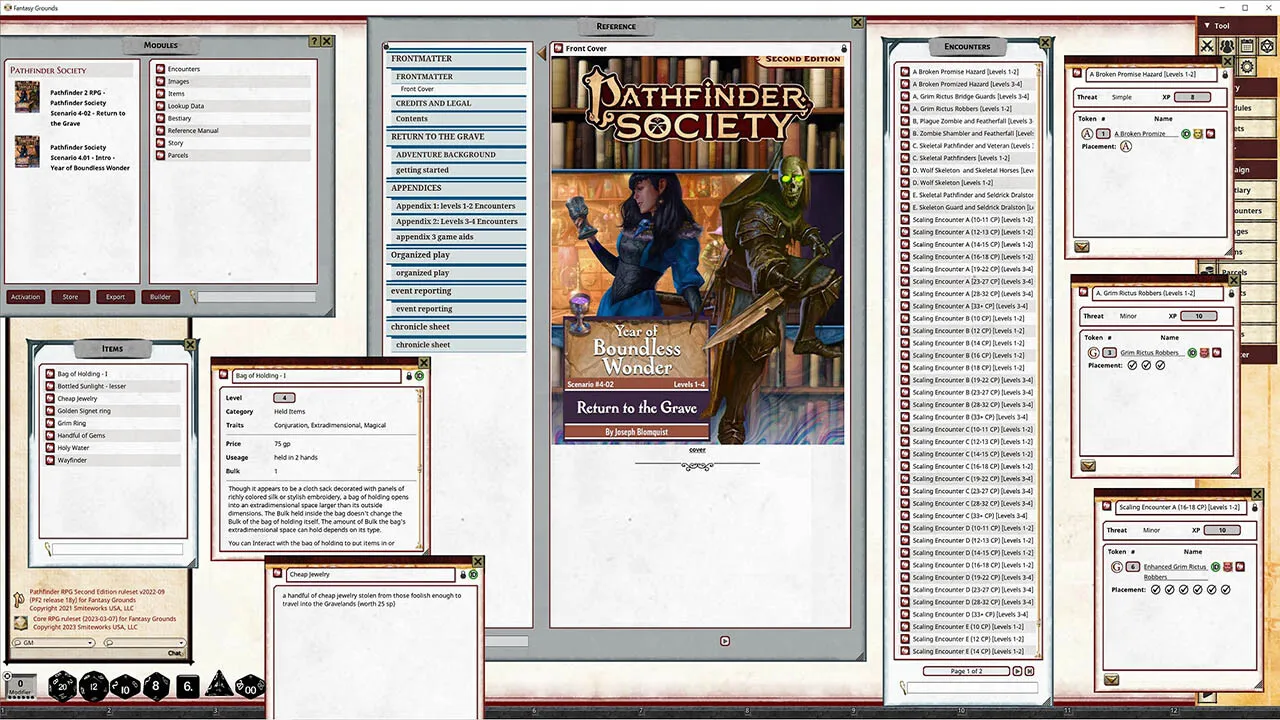This screenshot has width=1280, height=720.
Task: Toggle first placement check in Grim Rictus Robbers
Action: point(1132,365)
